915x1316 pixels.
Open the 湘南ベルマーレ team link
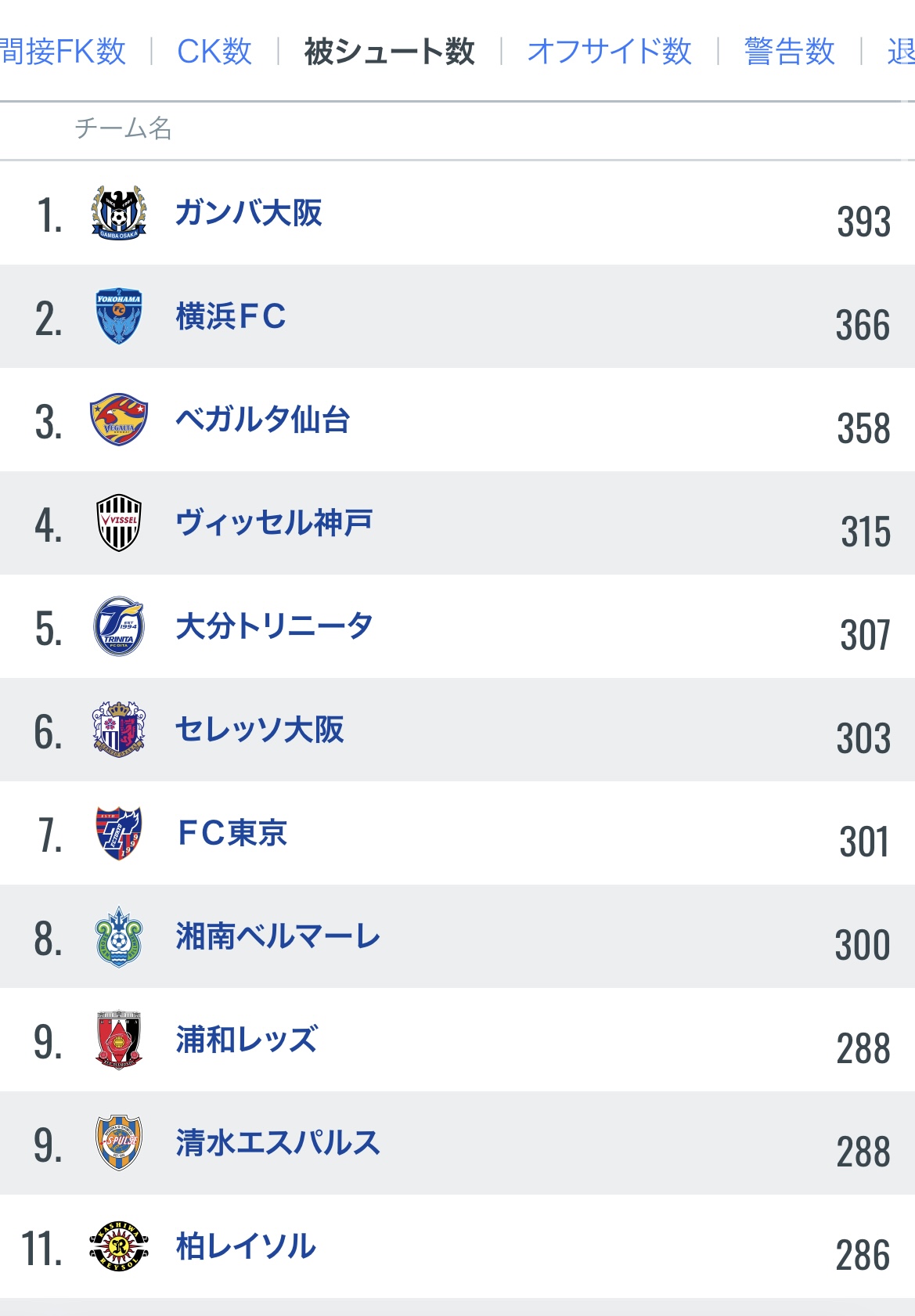coord(278,936)
